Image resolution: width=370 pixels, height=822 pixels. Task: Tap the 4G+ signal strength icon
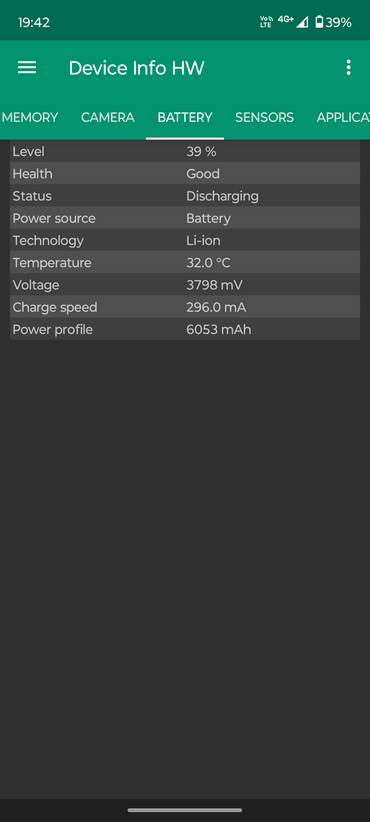(293, 21)
